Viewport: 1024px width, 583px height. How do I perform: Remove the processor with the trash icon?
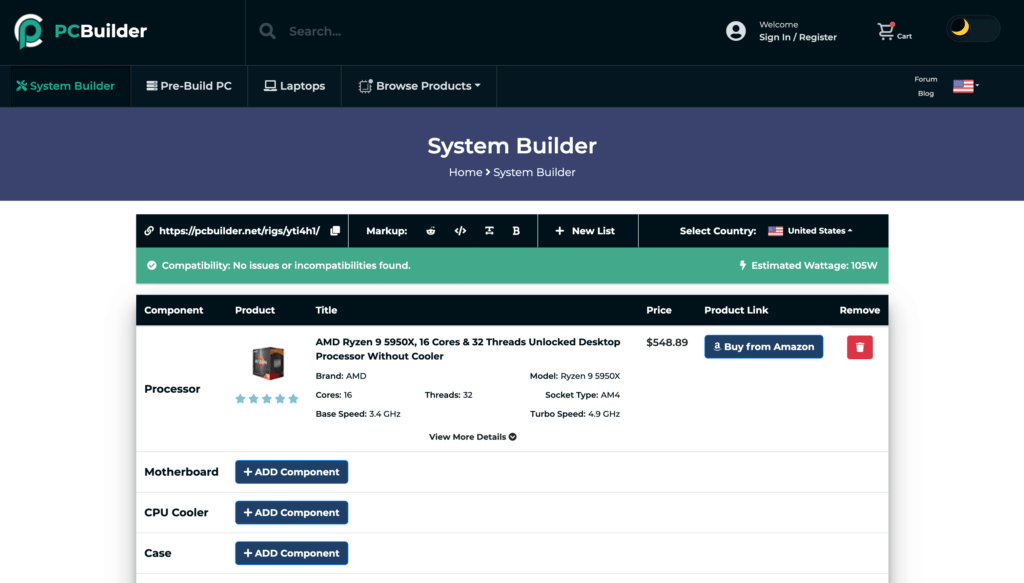pyautogui.click(x=858, y=346)
